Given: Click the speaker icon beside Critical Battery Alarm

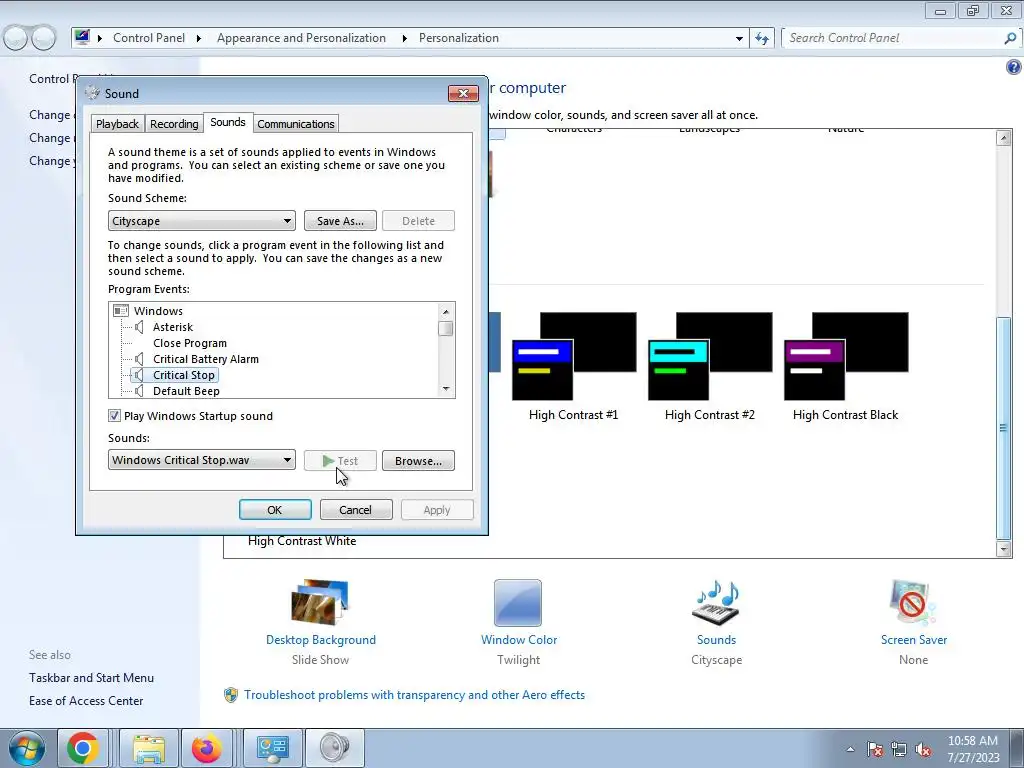Looking at the screenshot, I should coord(138,359).
